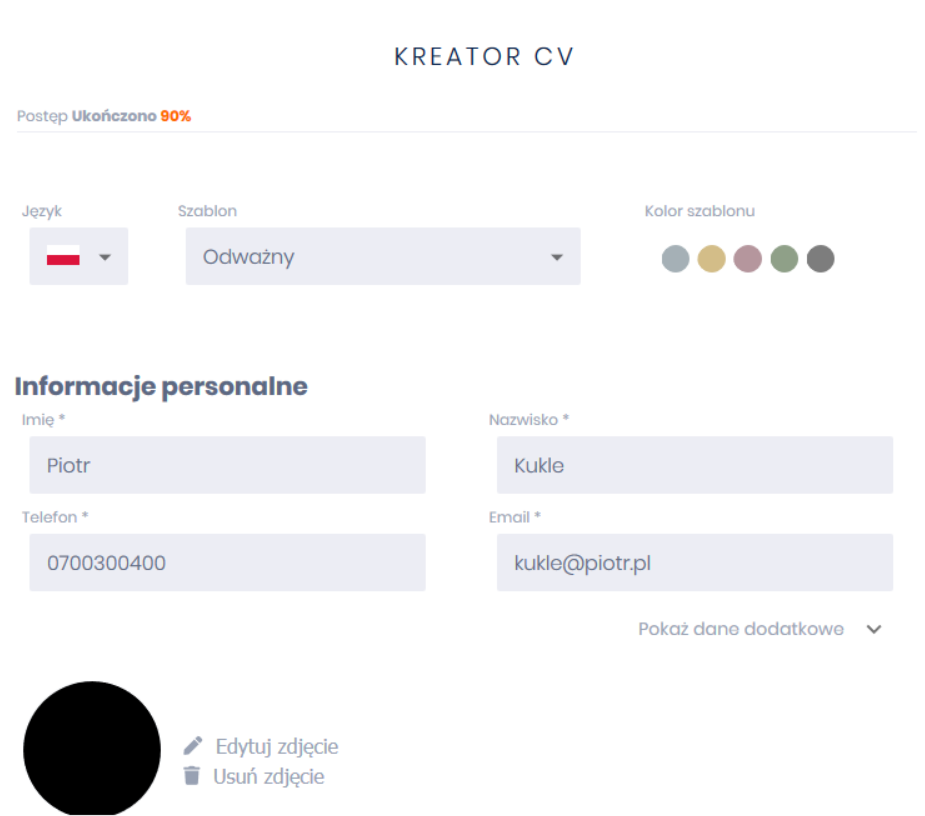The height and width of the screenshot is (816, 925).
Task: Click the Nazwisko field containing Kukle
Action: tap(694, 465)
